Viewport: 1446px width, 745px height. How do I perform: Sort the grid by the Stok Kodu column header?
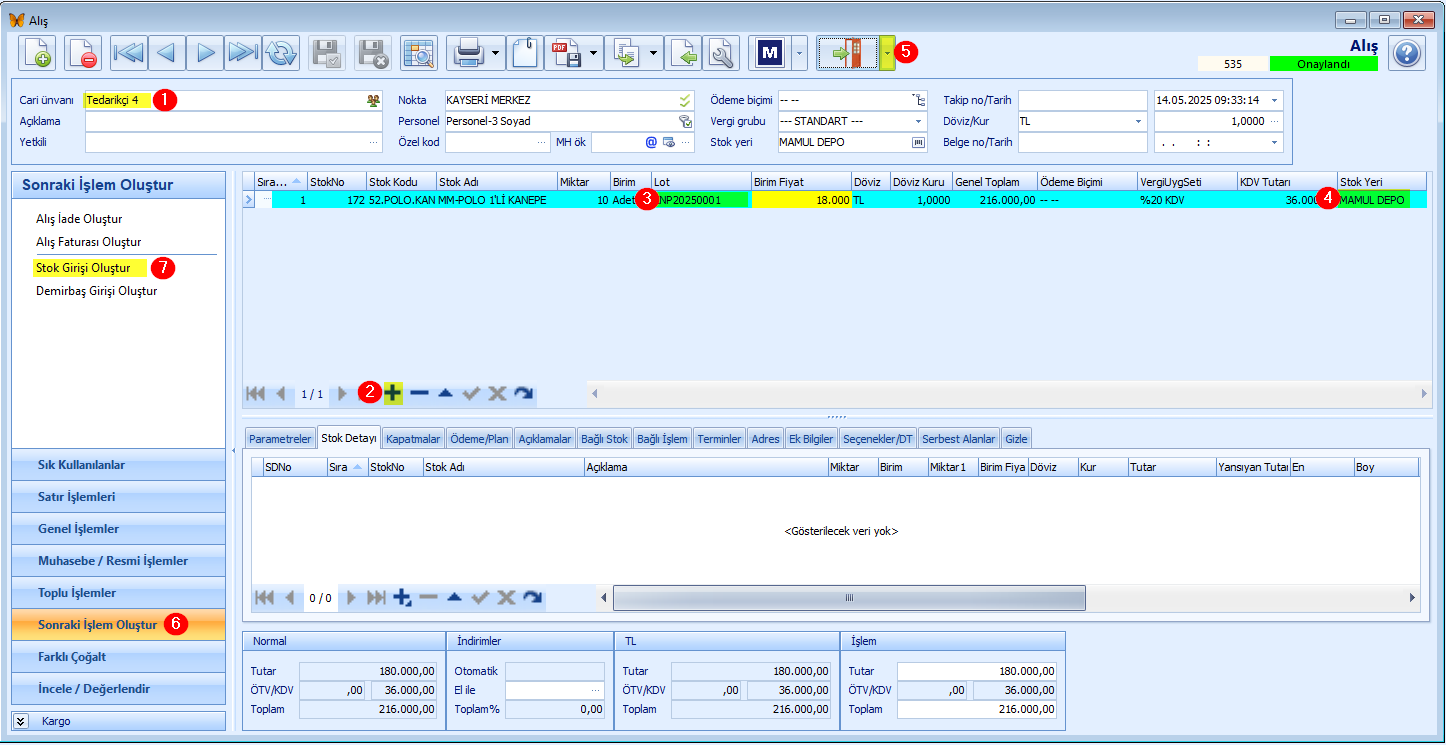[x=401, y=182]
